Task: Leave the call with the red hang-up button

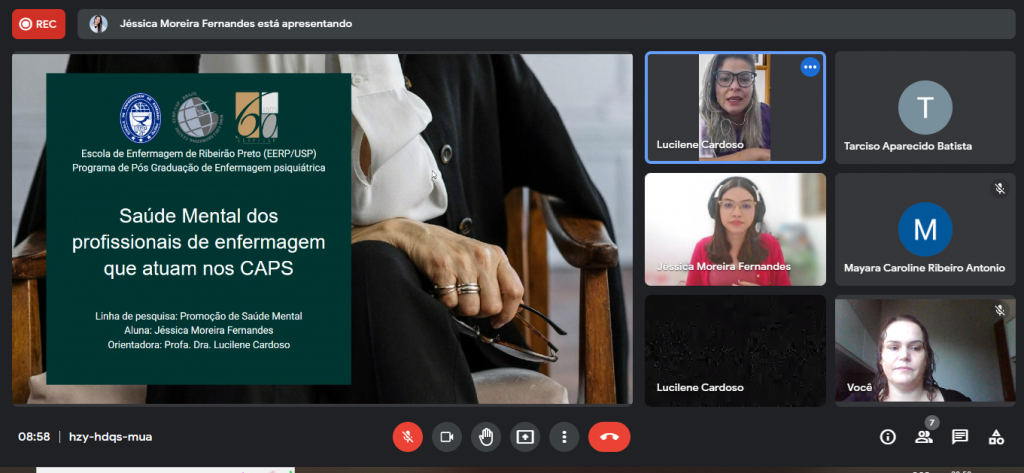Action: (609, 437)
